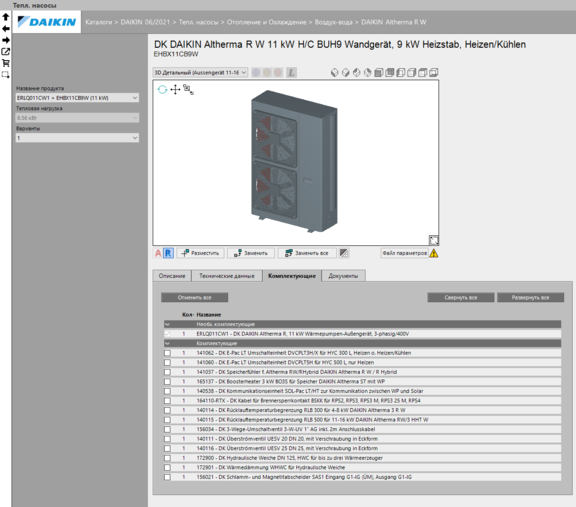
Task: Click Каталоги in the breadcrumb
Action: click(98, 22)
